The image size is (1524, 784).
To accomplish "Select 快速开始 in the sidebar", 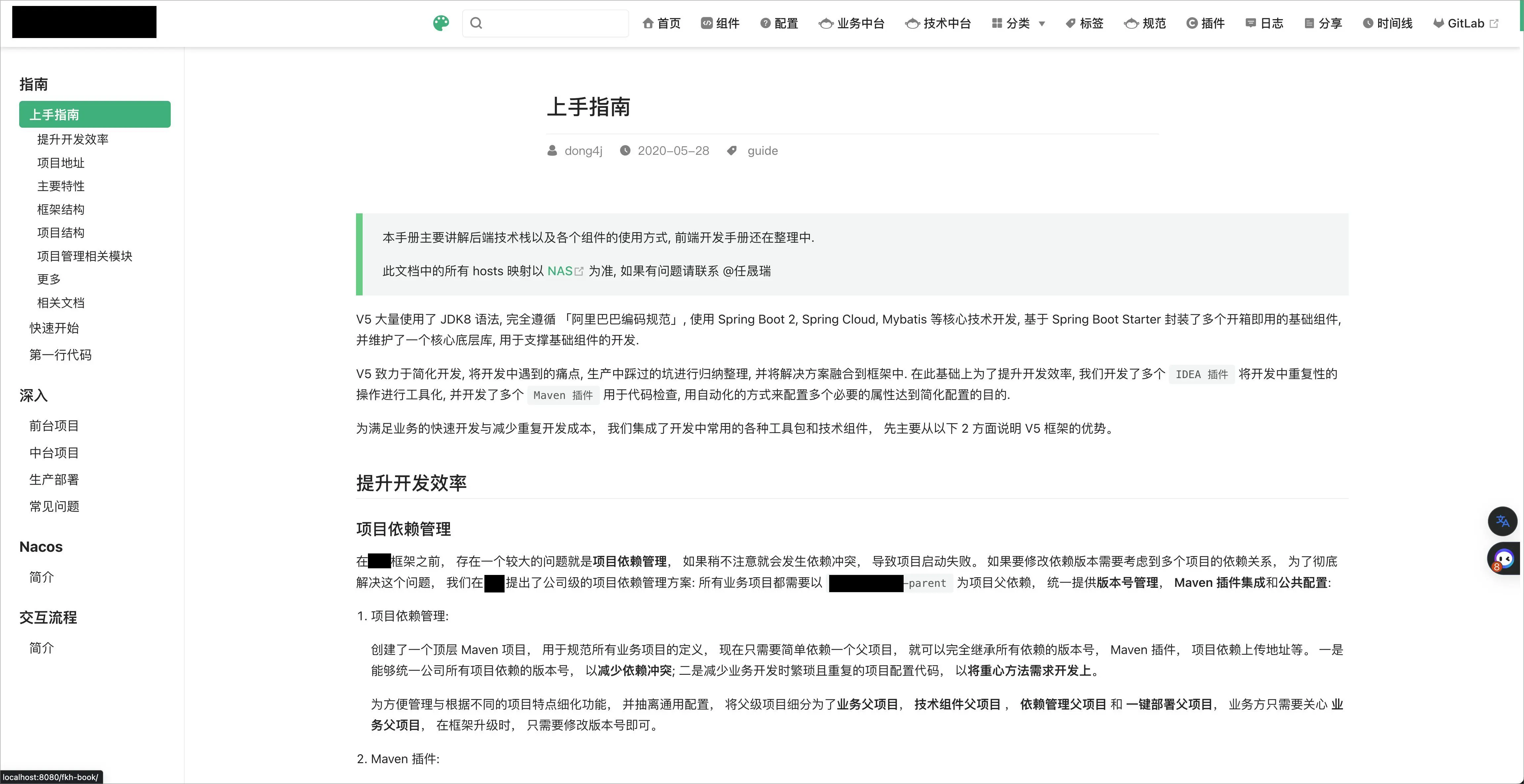I will click(54, 327).
